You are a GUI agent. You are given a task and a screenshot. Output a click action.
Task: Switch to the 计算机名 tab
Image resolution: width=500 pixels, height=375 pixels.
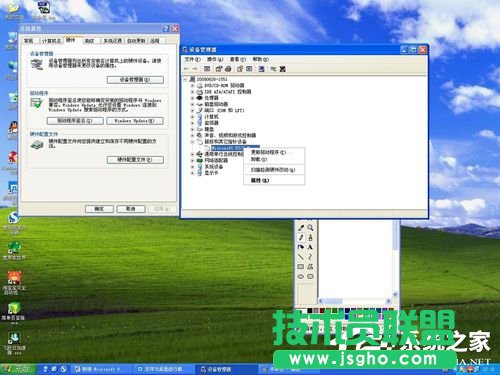(51, 41)
